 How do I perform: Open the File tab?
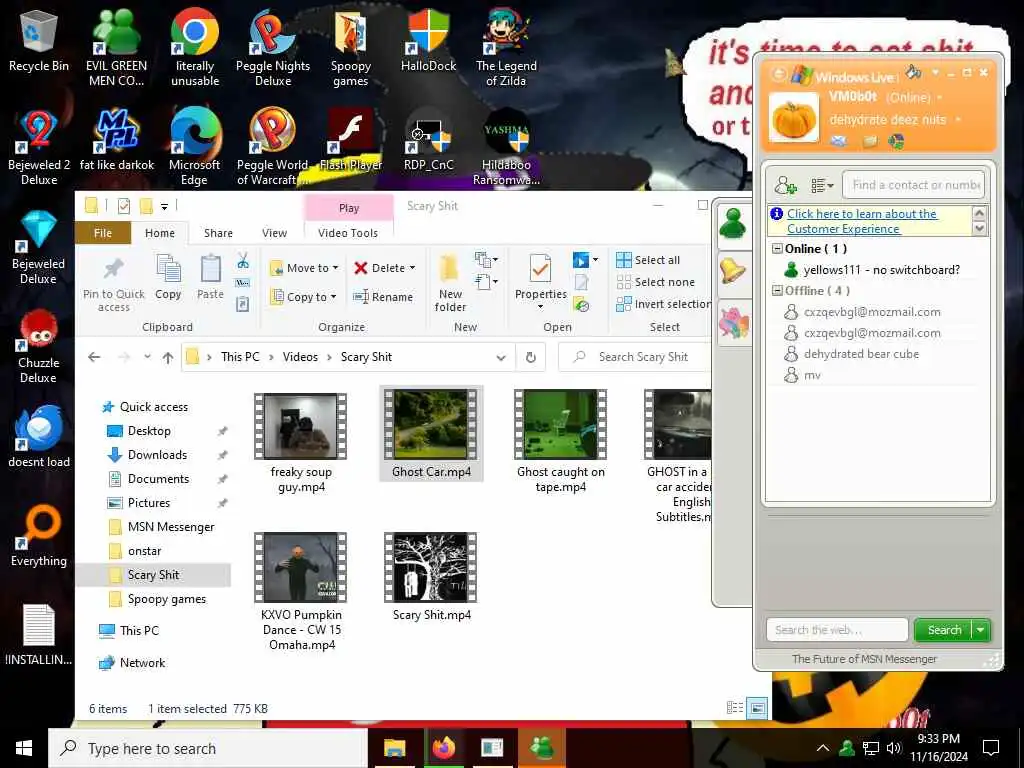[x=103, y=233]
